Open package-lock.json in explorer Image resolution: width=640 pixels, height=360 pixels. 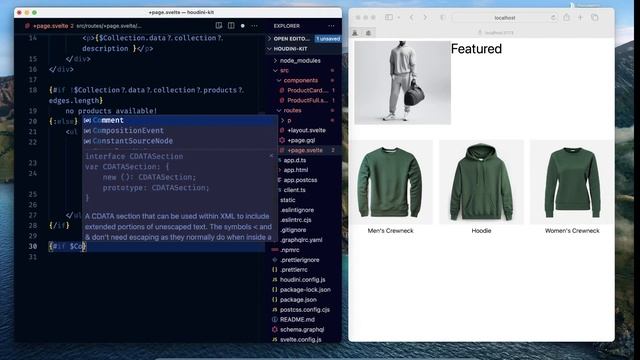[x=306, y=290]
